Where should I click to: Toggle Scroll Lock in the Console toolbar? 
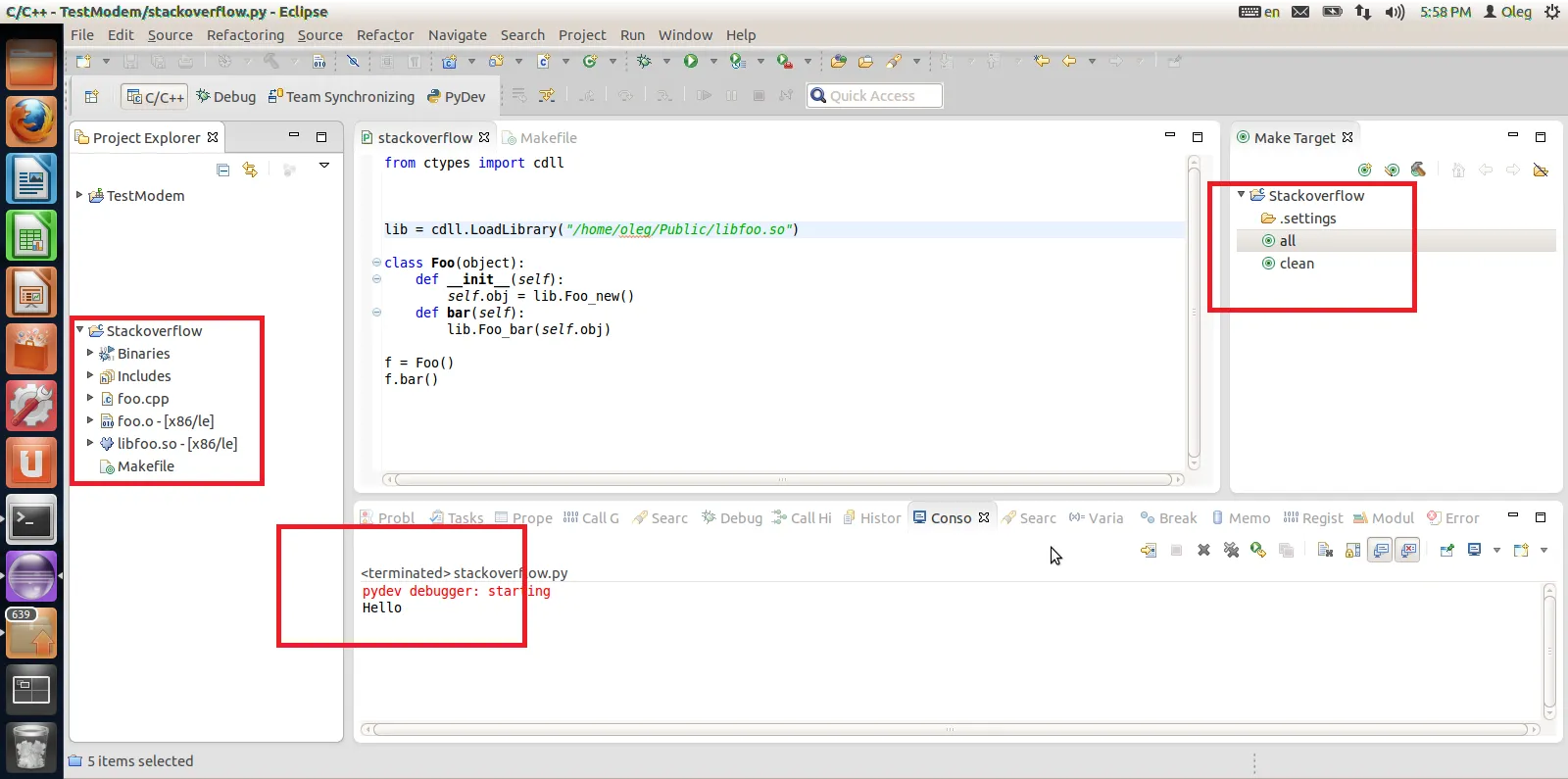(1352, 550)
